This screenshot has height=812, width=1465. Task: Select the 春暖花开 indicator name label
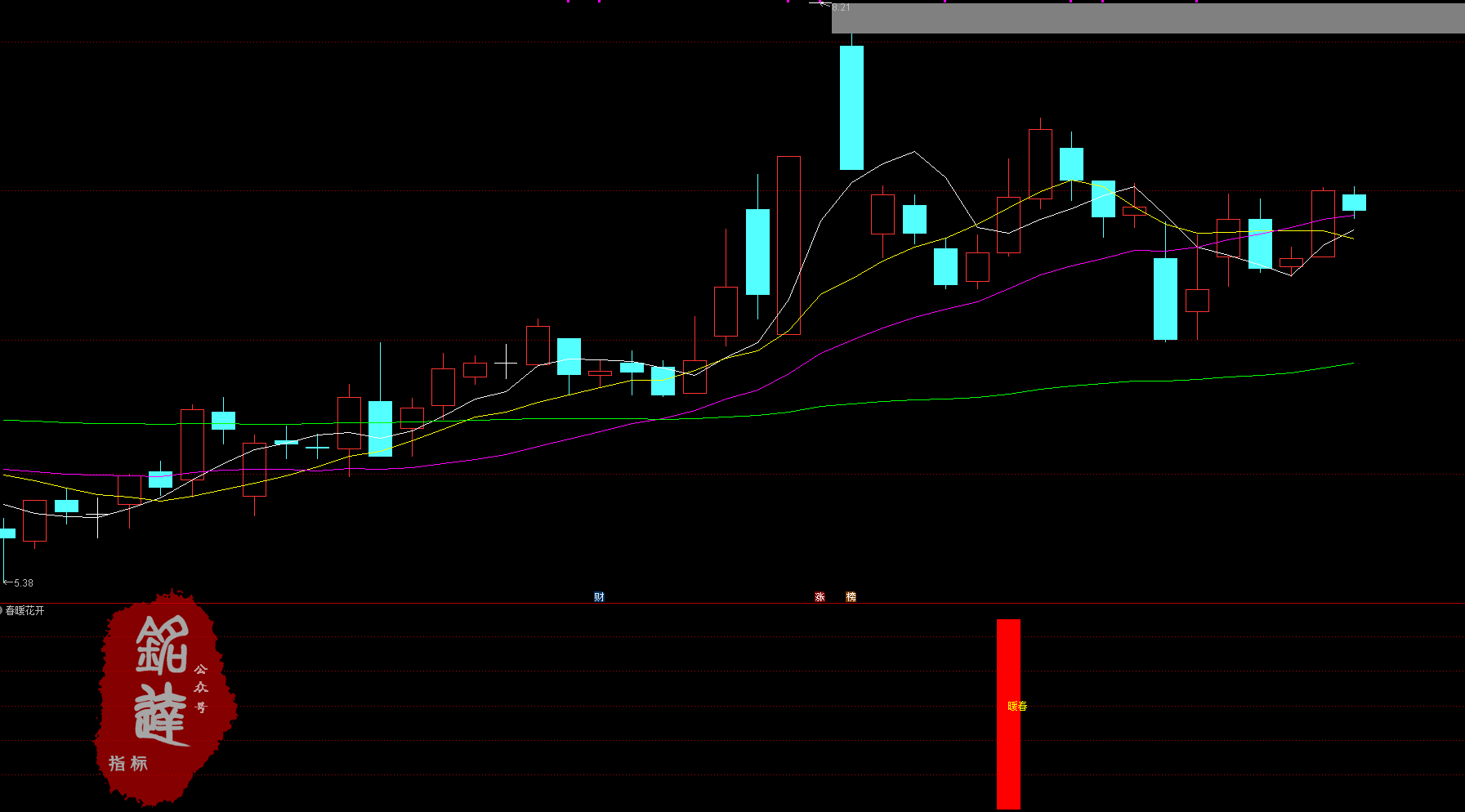(x=25, y=611)
